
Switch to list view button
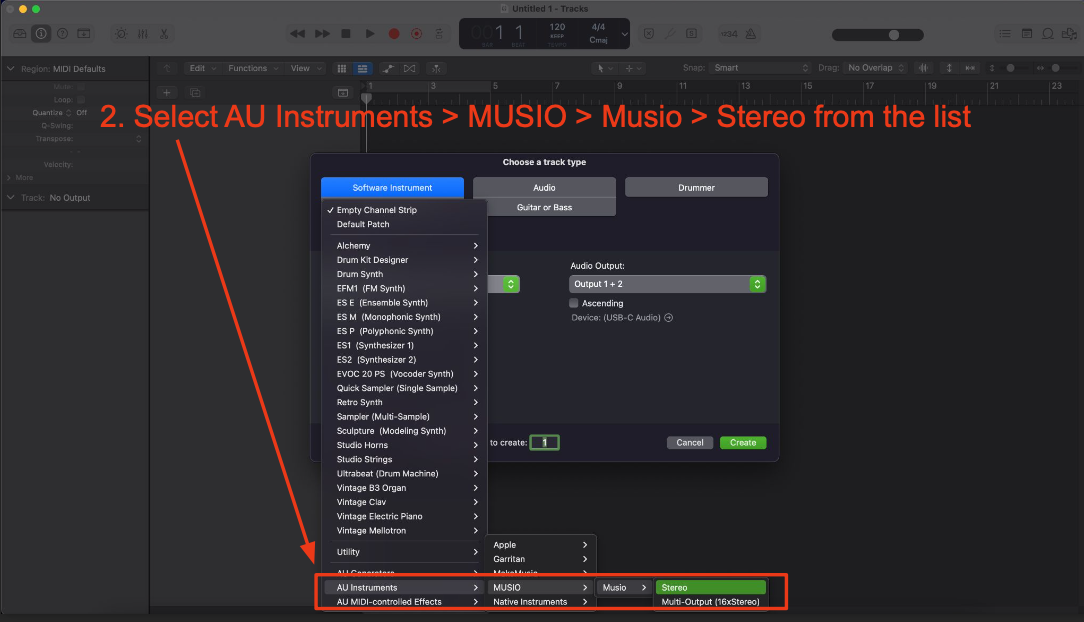coord(362,68)
